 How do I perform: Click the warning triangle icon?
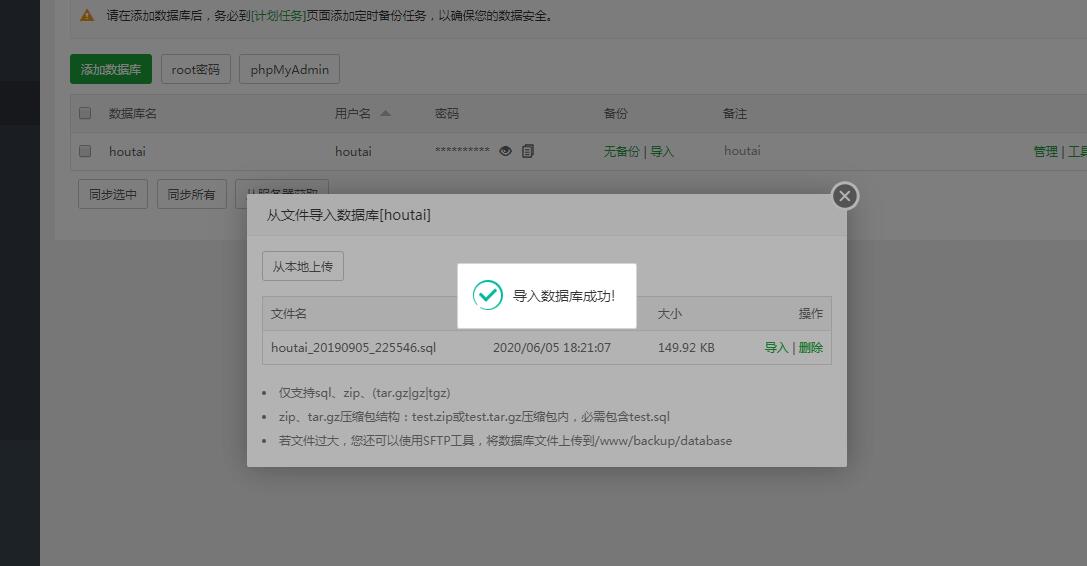pos(87,16)
